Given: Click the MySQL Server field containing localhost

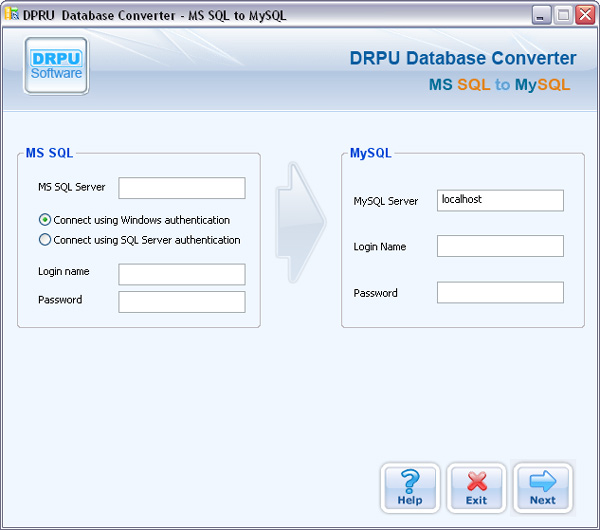Looking at the screenshot, I should coord(500,201).
